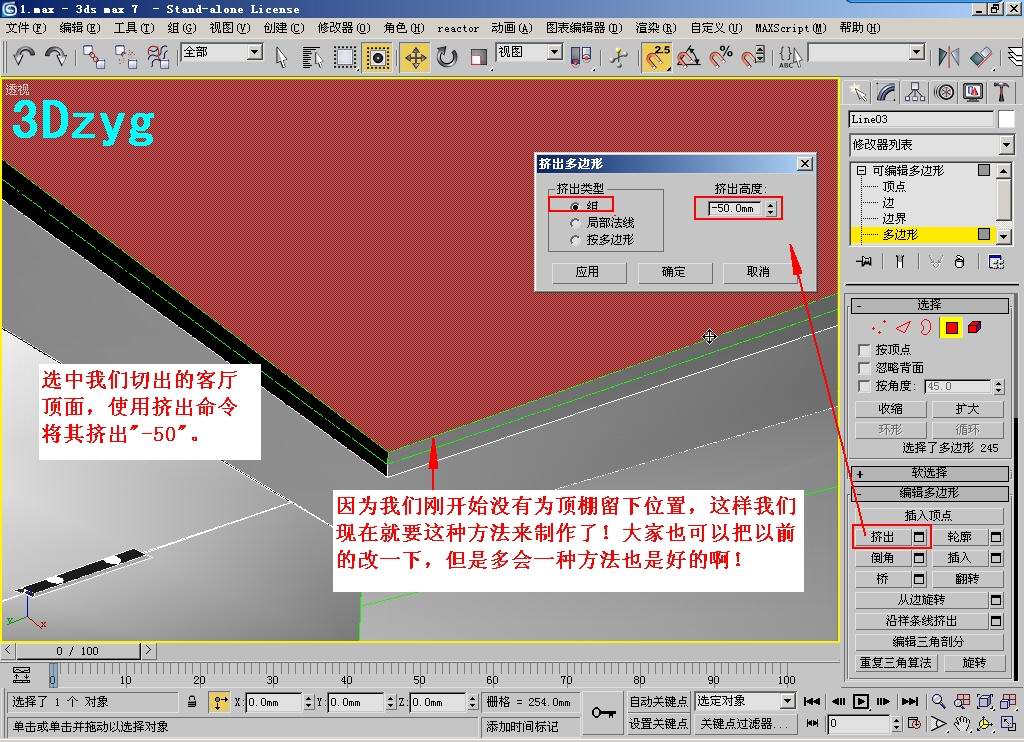Click the 挤出高度 value field

[734, 208]
